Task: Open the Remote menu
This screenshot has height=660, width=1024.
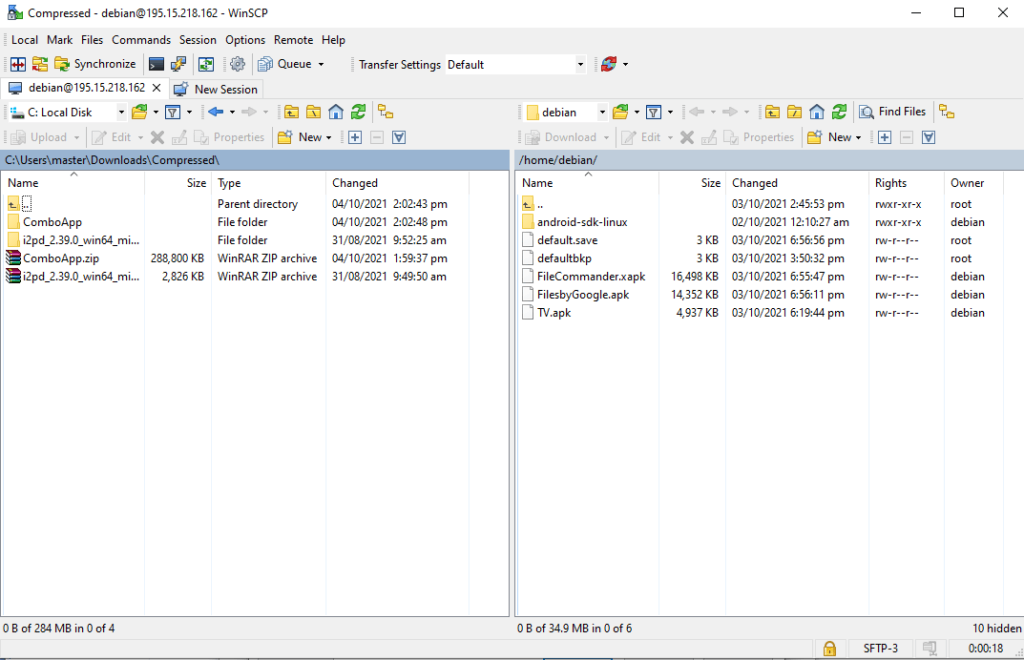Action: (x=293, y=40)
